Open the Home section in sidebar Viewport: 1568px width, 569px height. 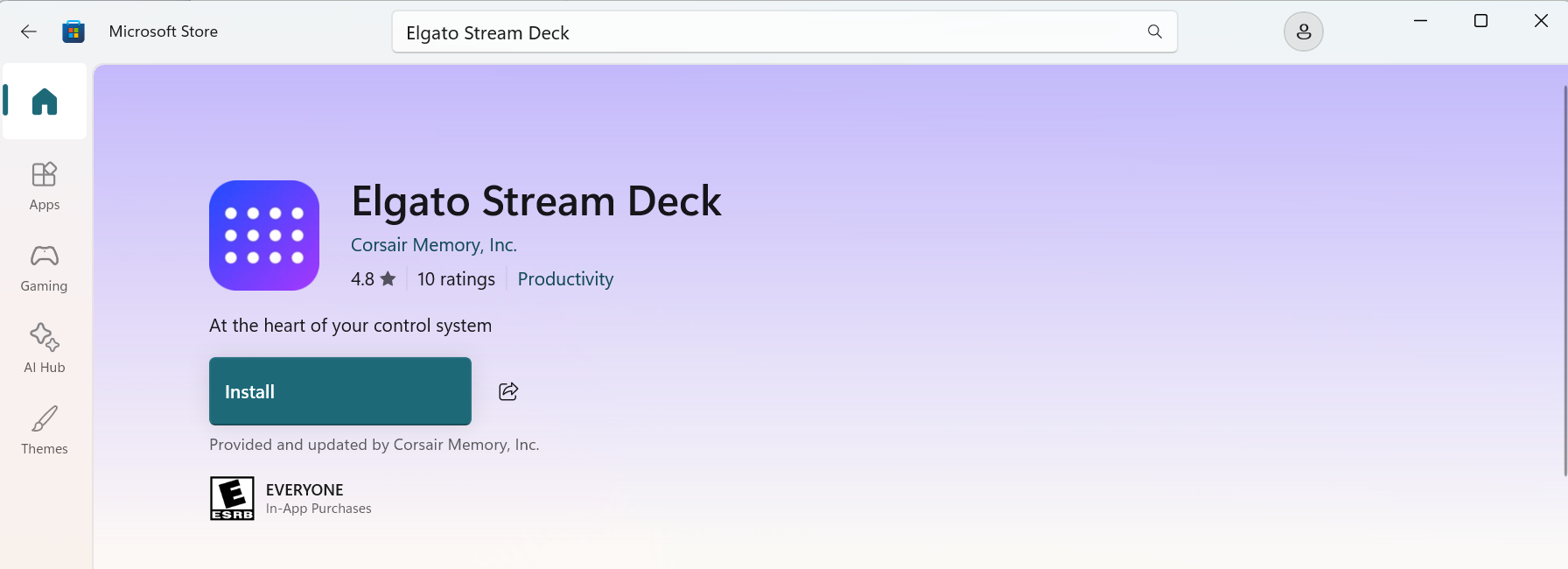pyautogui.click(x=45, y=102)
